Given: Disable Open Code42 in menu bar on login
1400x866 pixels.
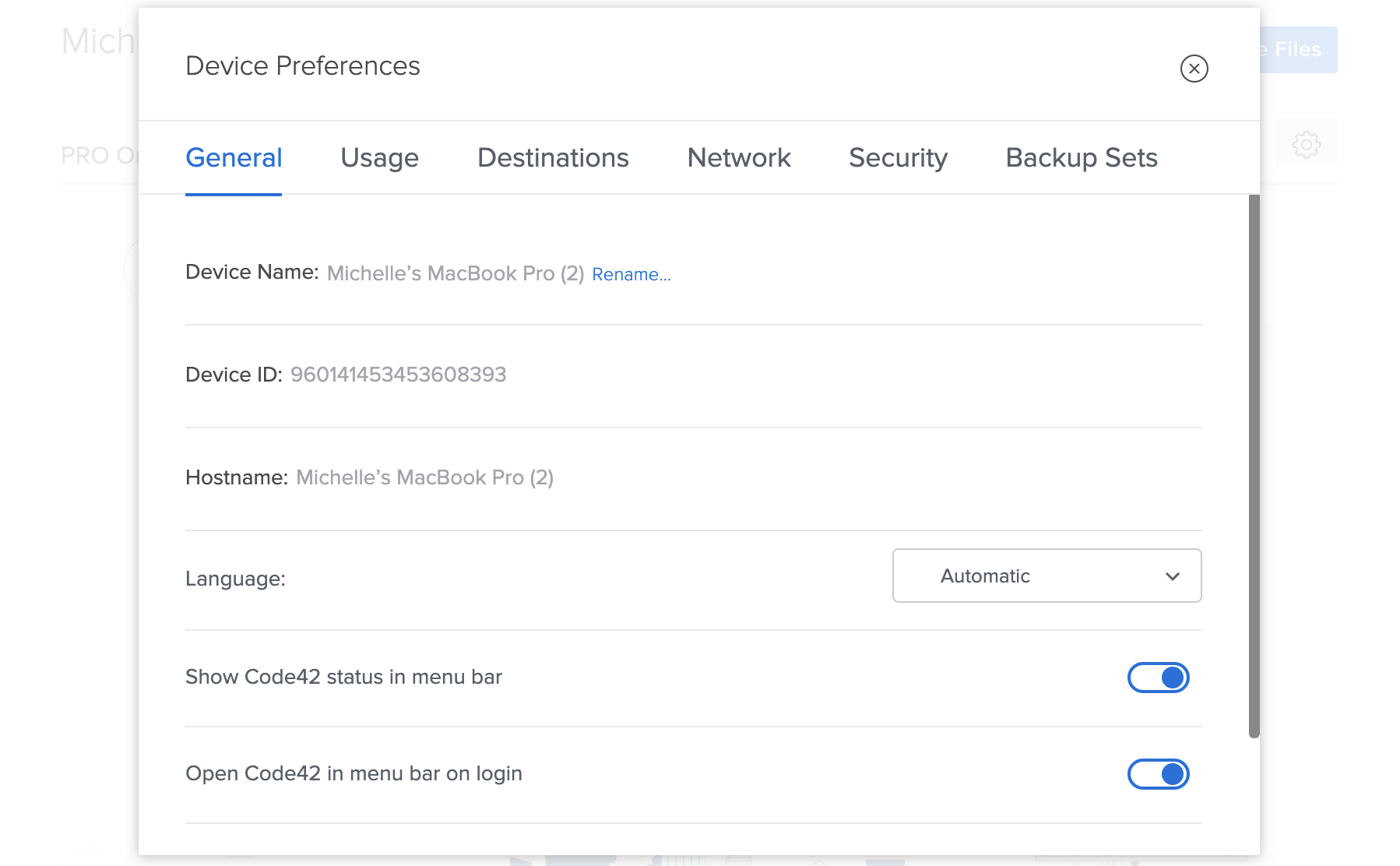Looking at the screenshot, I should (1158, 774).
